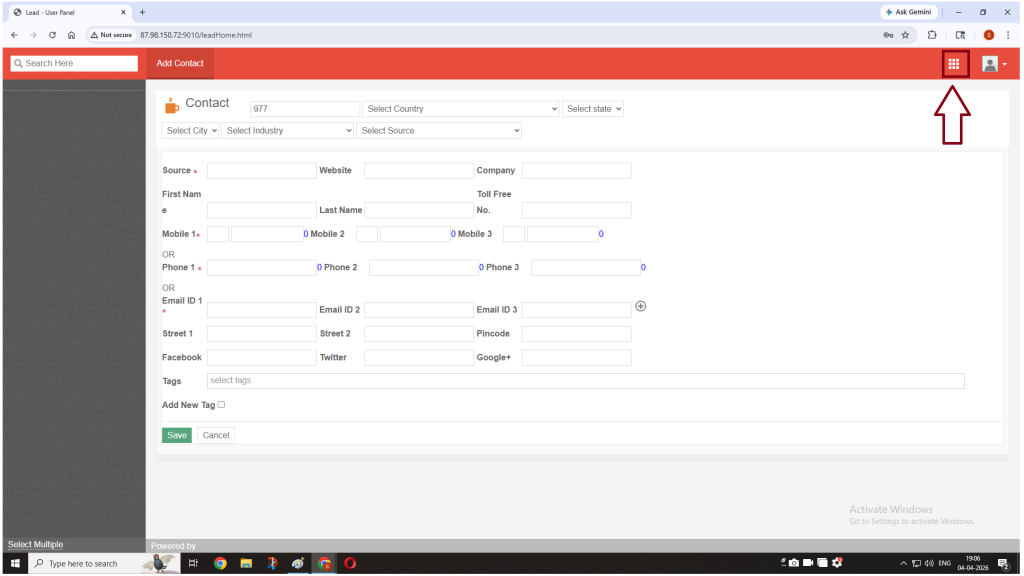This screenshot has height=576, width=1024.
Task: Open the Chrome three-dot menu
Action: click(x=1008, y=35)
